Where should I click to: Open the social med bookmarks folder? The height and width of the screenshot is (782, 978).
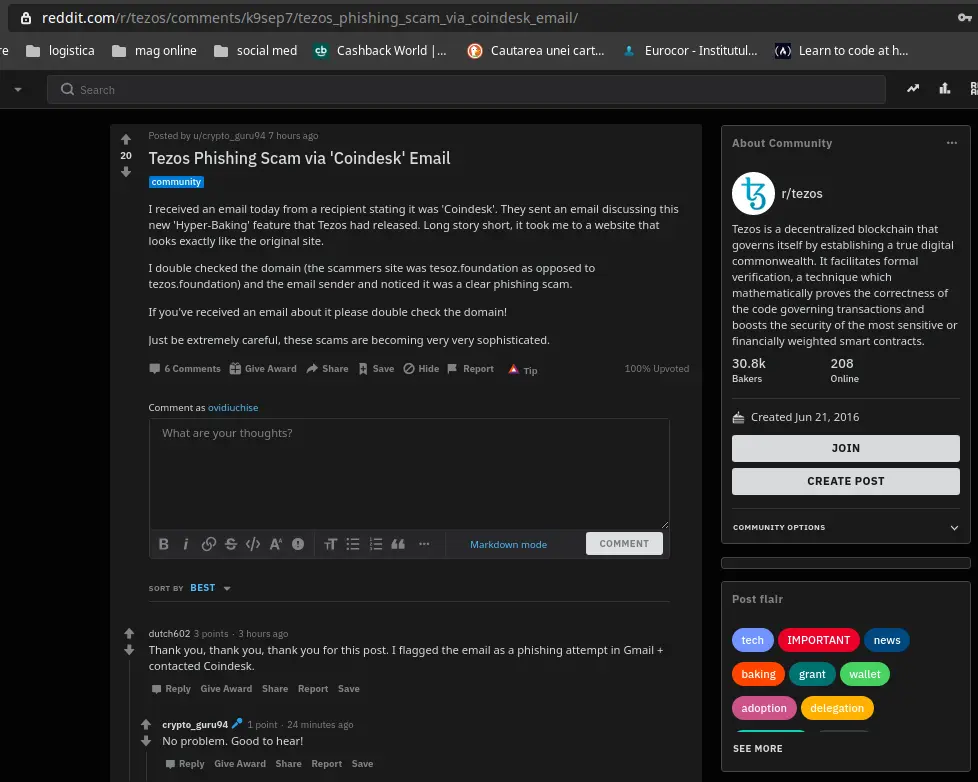255,51
